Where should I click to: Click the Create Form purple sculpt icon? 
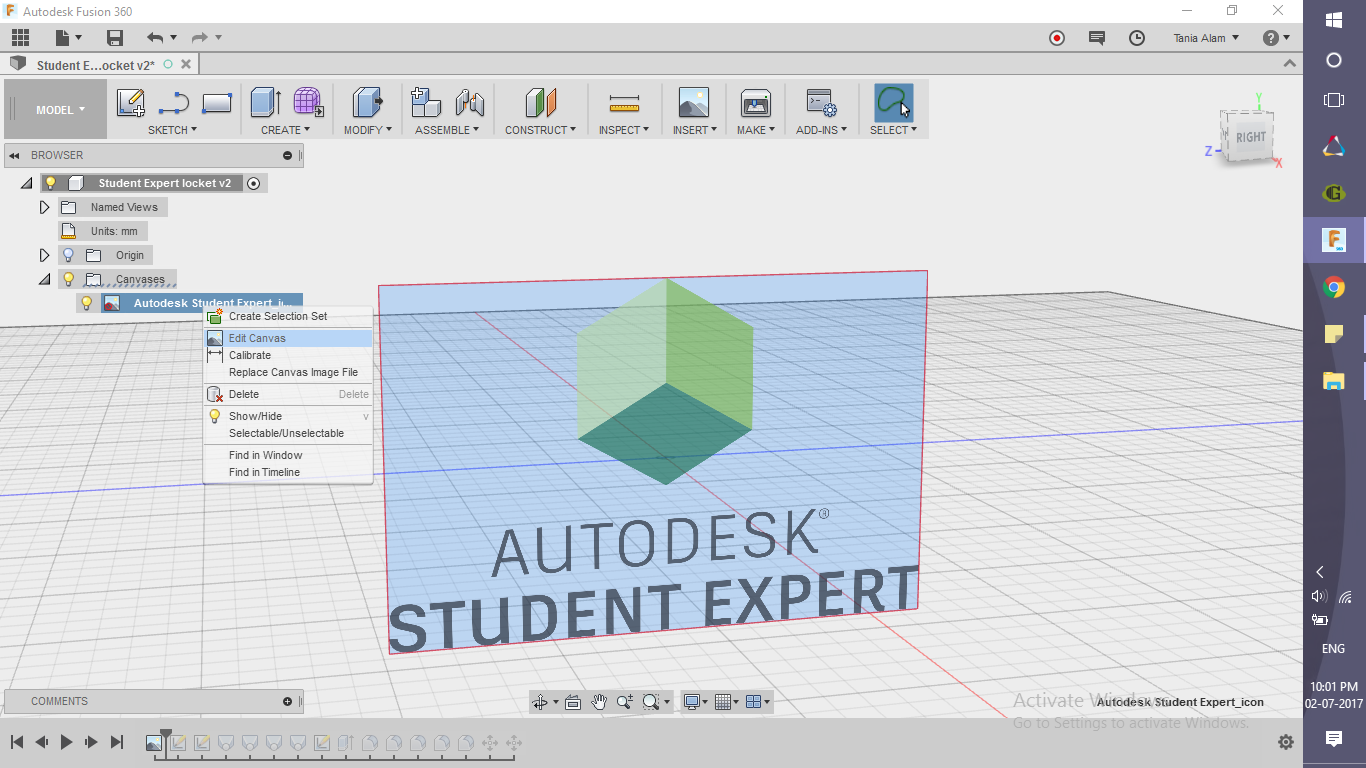[x=307, y=102]
